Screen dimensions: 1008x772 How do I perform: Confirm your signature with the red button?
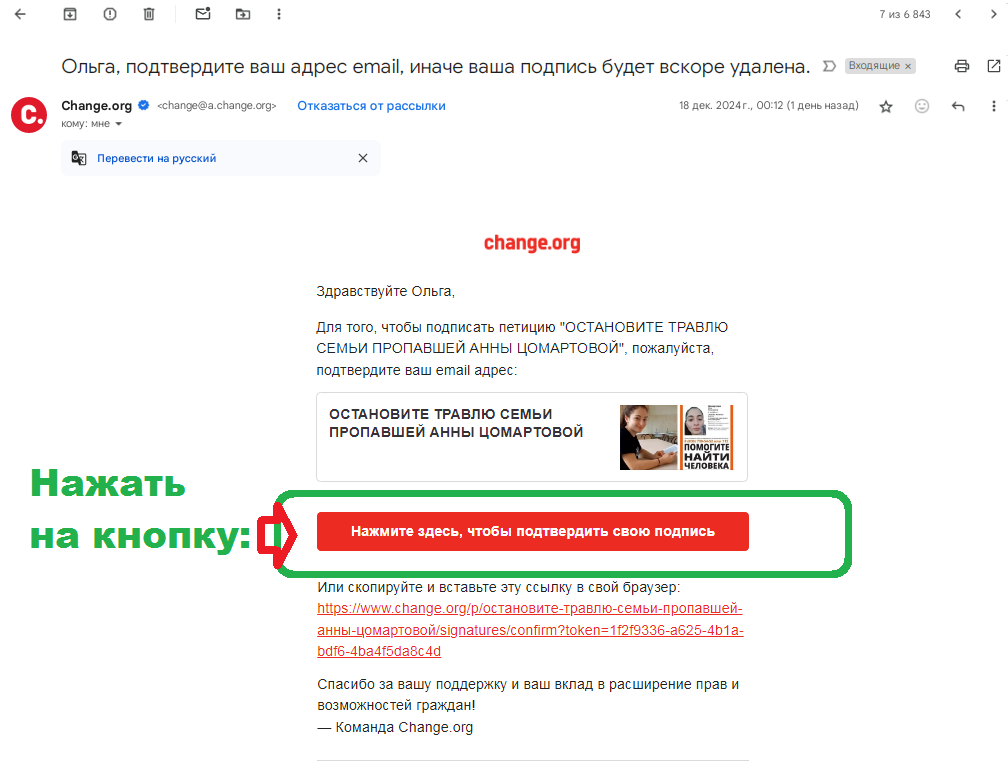pos(532,531)
